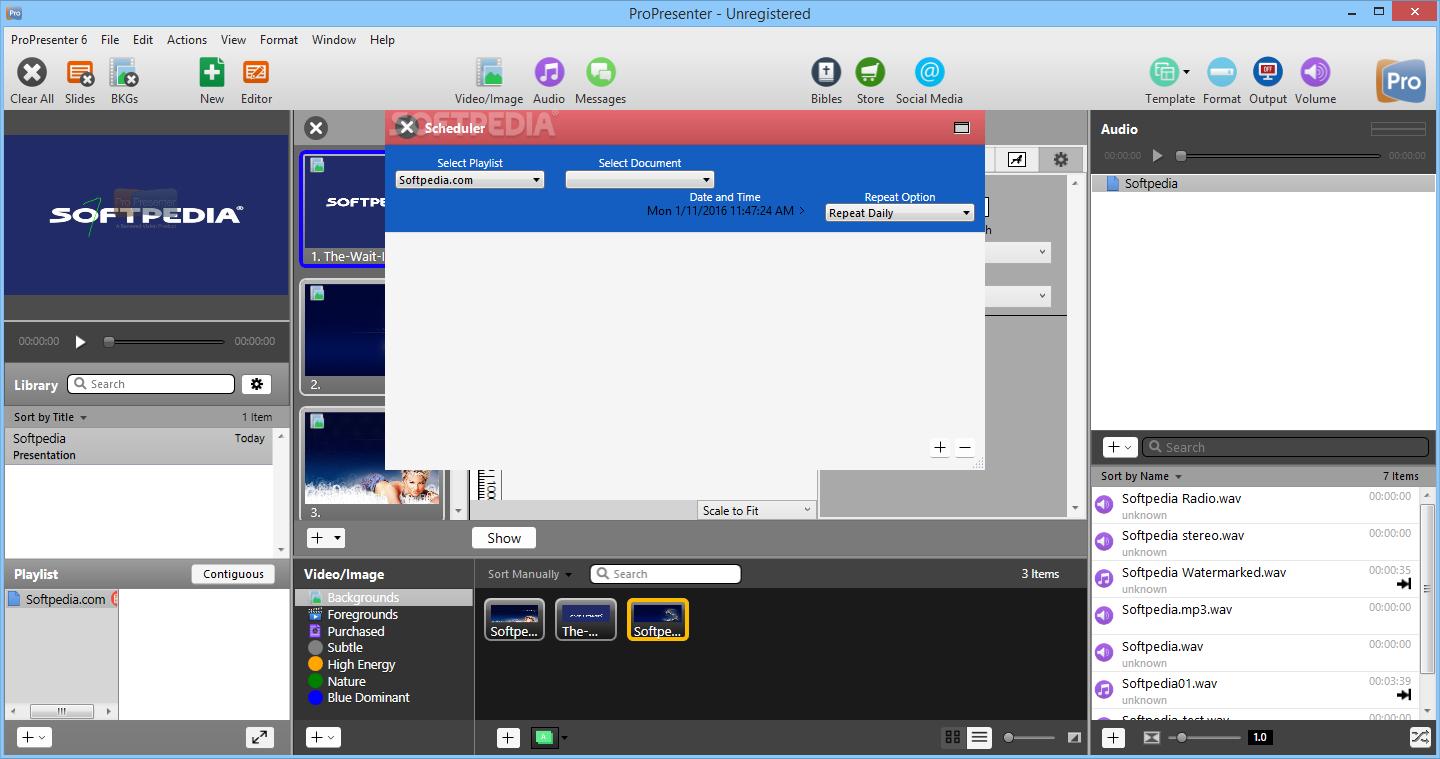Image resolution: width=1440 pixels, height=759 pixels.
Task: Open the Scale to Fit dropdown
Action: [757, 510]
